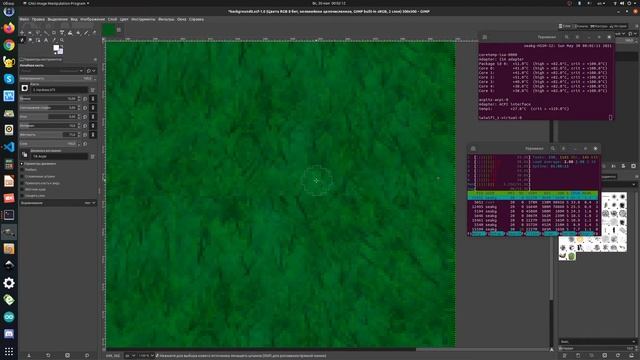
Task: Open units dropdown in status bar
Action: (130, 356)
